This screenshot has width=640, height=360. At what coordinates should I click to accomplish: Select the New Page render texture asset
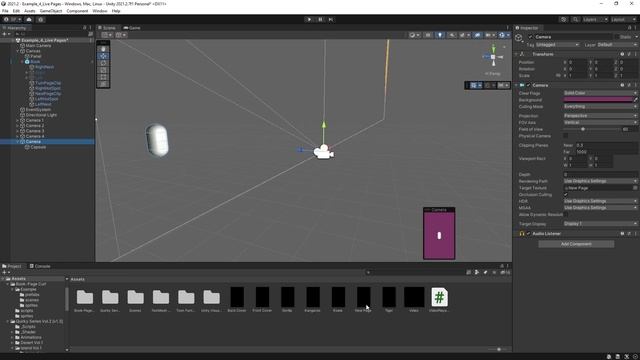tap(363, 300)
